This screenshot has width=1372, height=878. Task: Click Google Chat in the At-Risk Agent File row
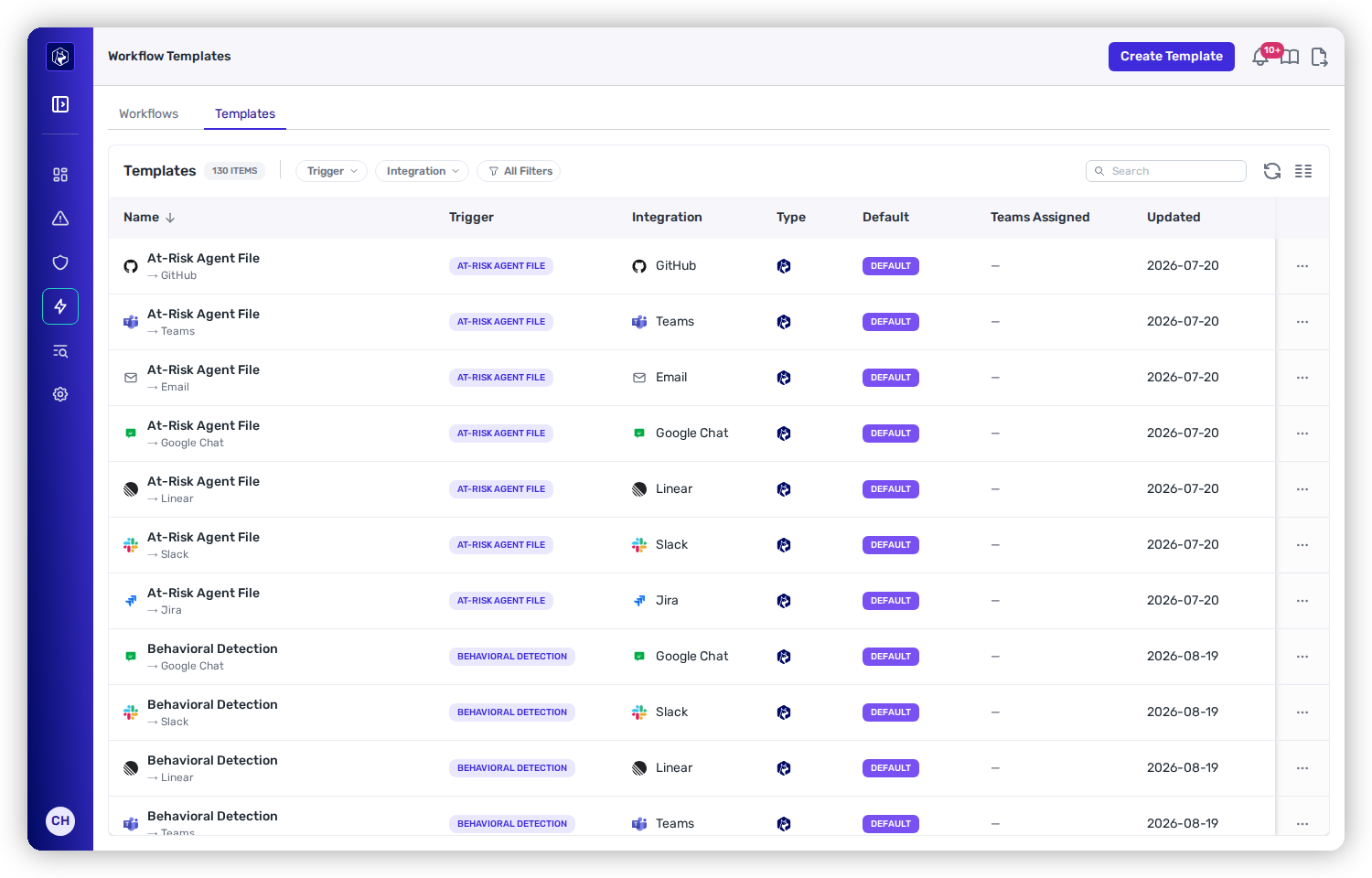691,434
